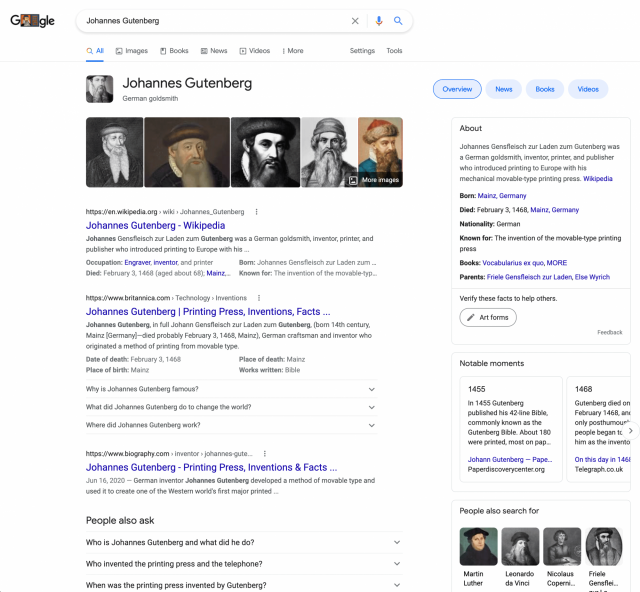
Task: Click into the search input field
Action: [x=210, y=21]
